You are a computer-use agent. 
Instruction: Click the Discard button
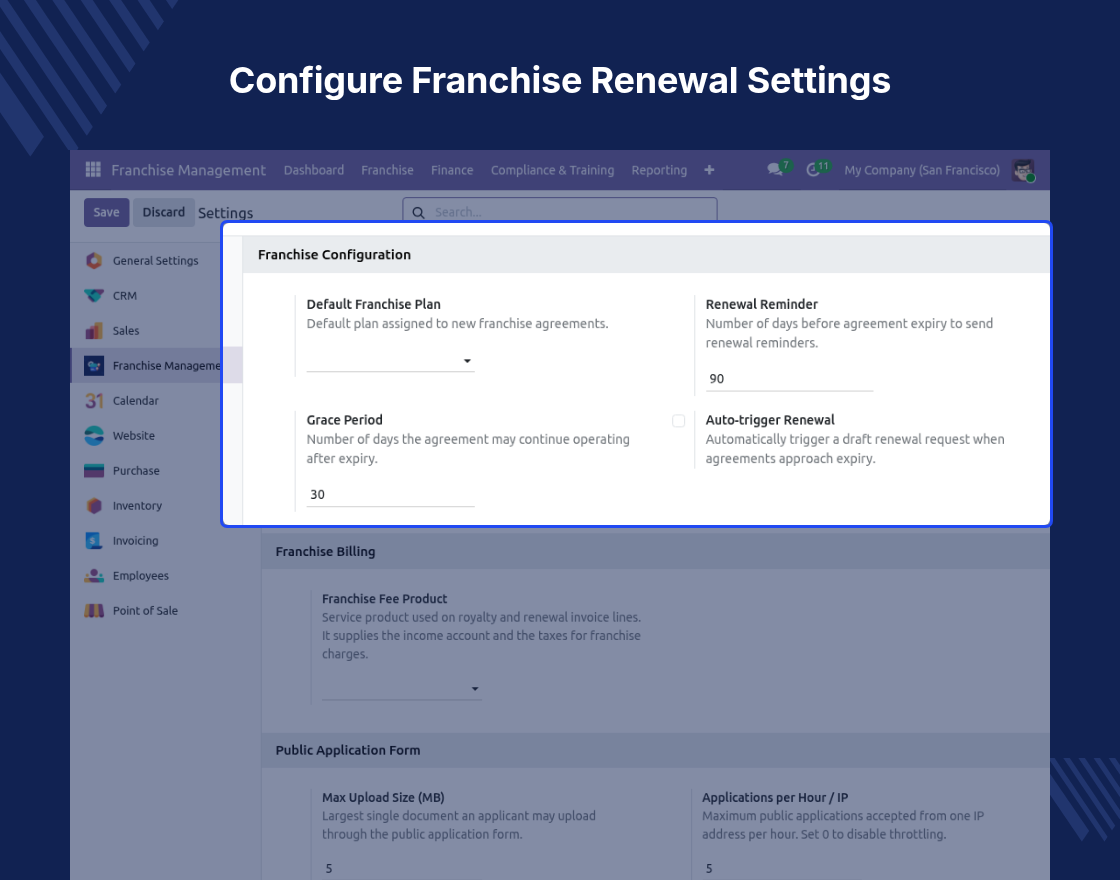pyautogui.click(x=164, y=212)
